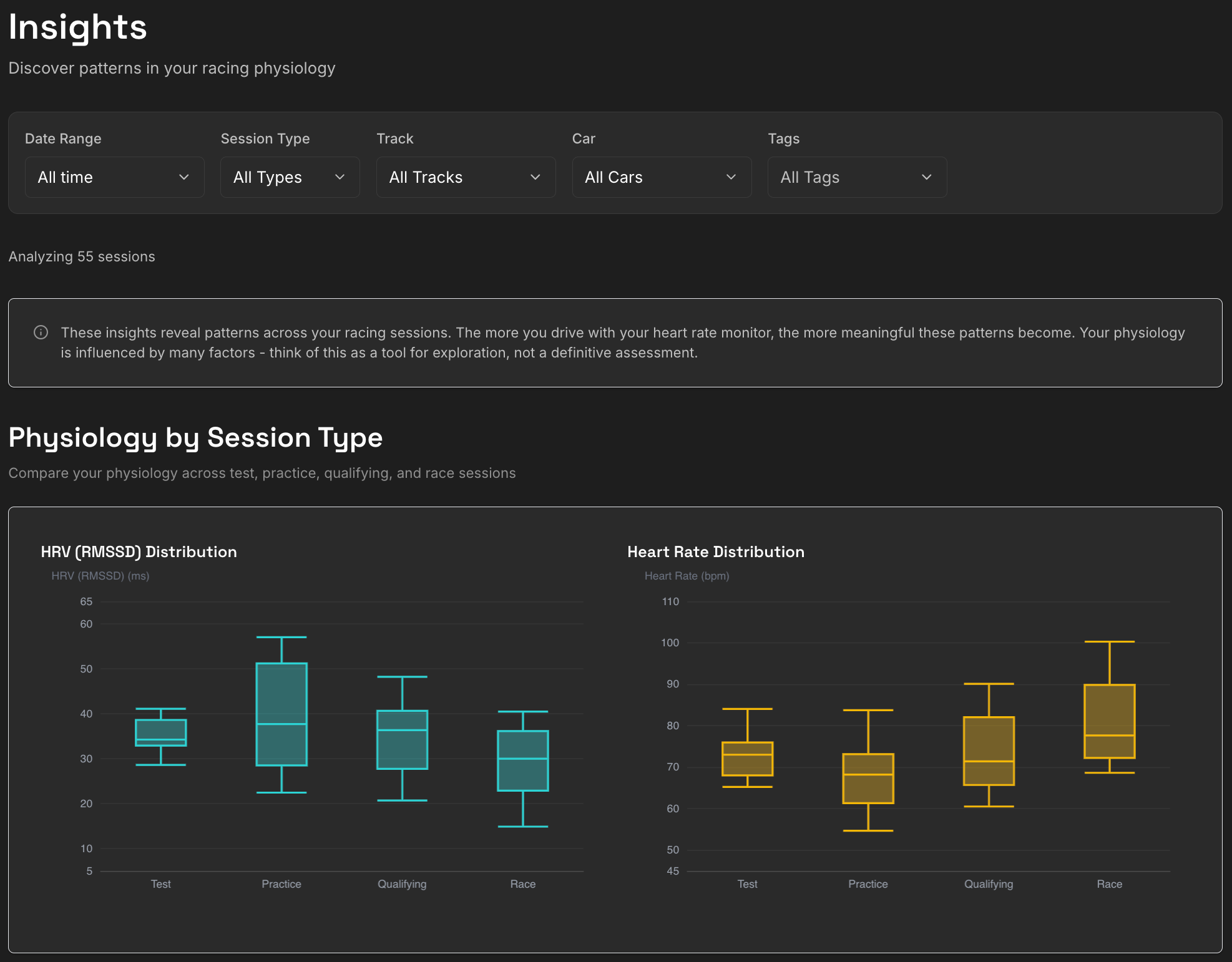This screenshot has height=962, width=1232.
Task: Click the 'Tags' filter label
Action: (784, 138)
